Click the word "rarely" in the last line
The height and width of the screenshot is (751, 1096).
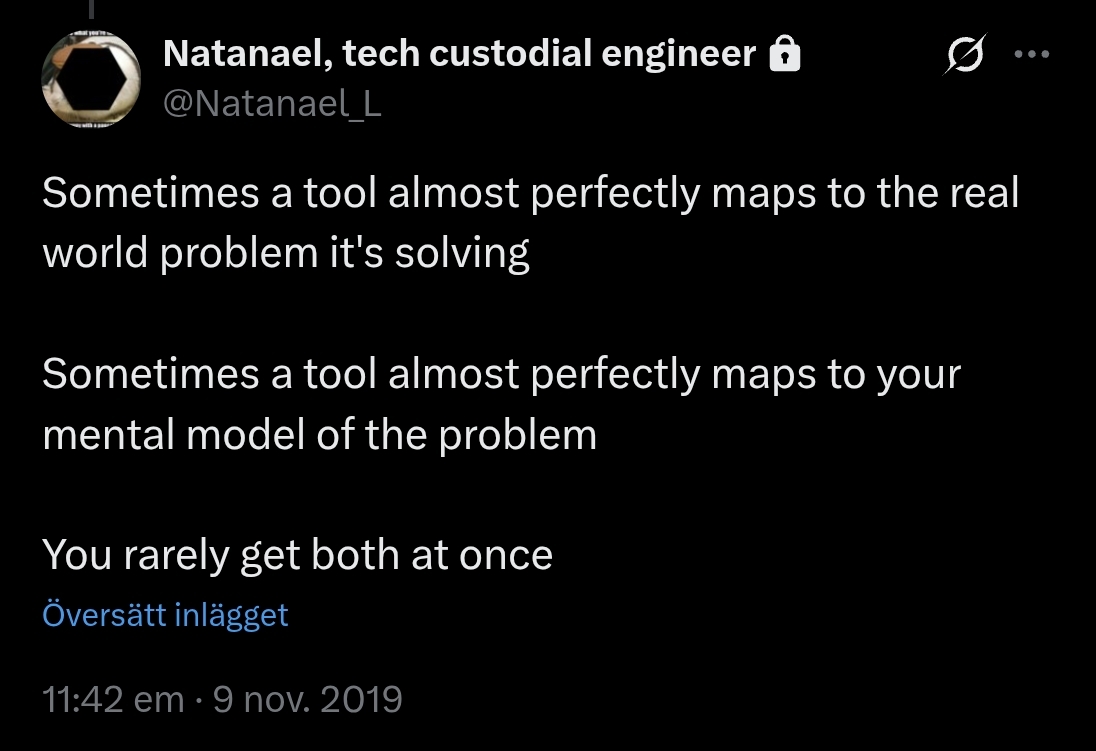[176, 554]
